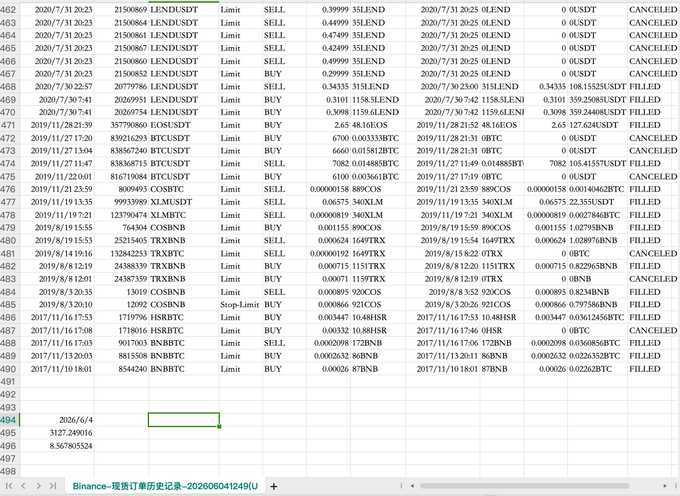Select row header 498
This screenshot has width=680, height=496.
pos(9,471)
